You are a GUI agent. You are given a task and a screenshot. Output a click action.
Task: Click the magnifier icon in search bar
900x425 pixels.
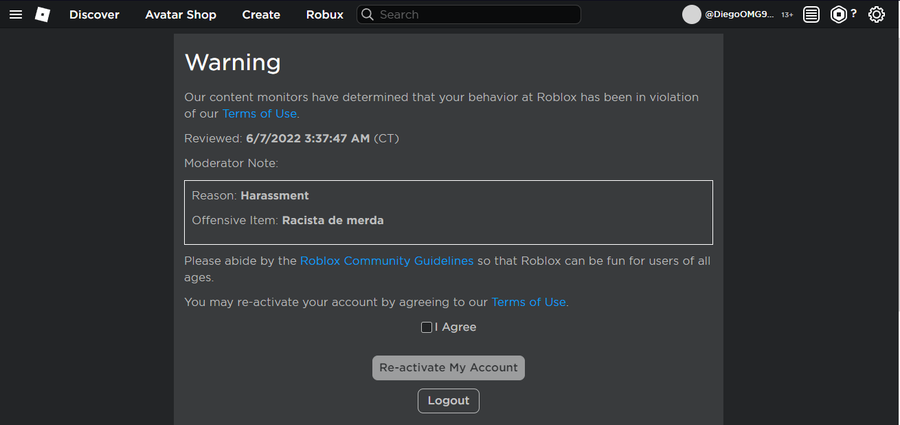tap(367, 14)
